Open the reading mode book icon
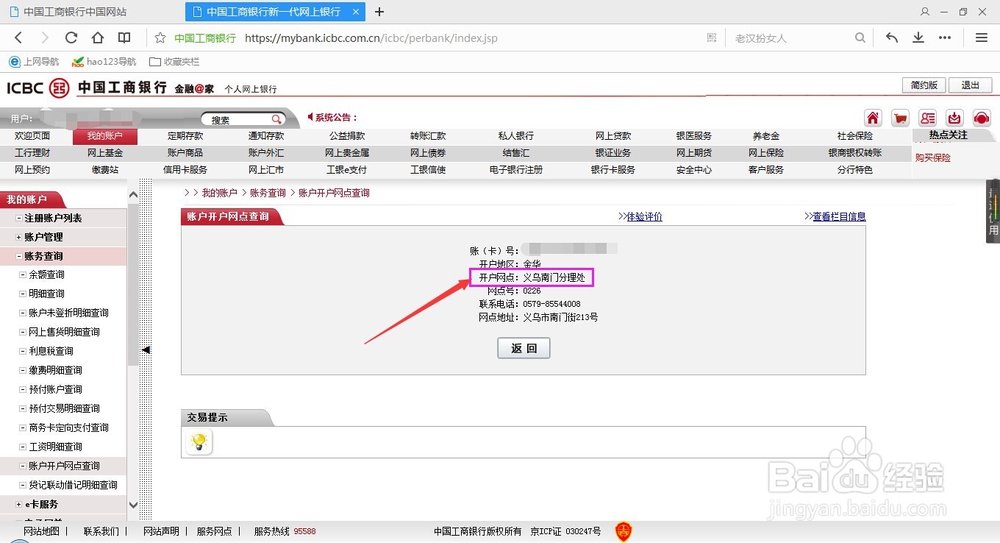1000x543 pixels. pos(124,38)
